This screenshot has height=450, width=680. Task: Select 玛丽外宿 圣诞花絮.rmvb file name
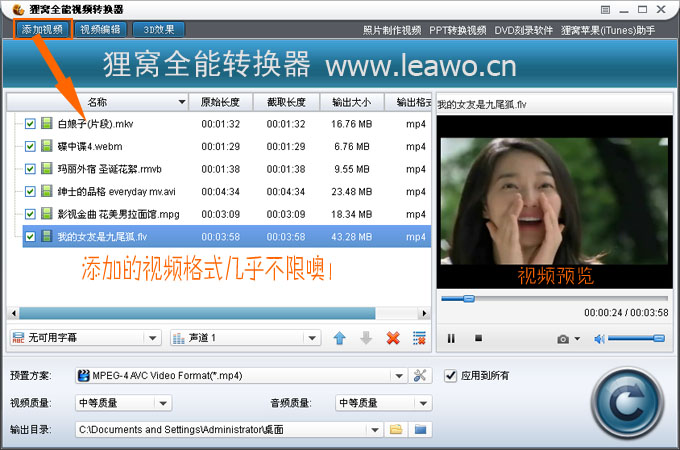(109, 169)
